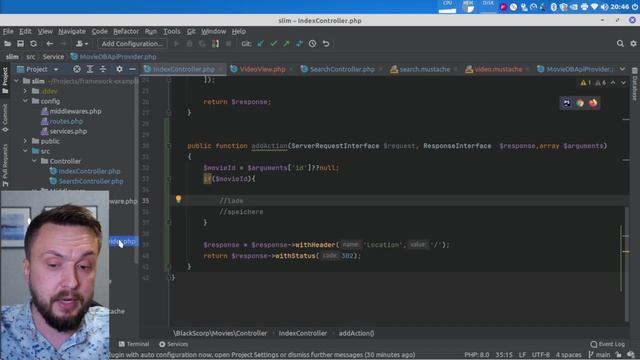Collapse the Controller folder
Viewport: 640px width, 360px height.
(x=34, y=161)
